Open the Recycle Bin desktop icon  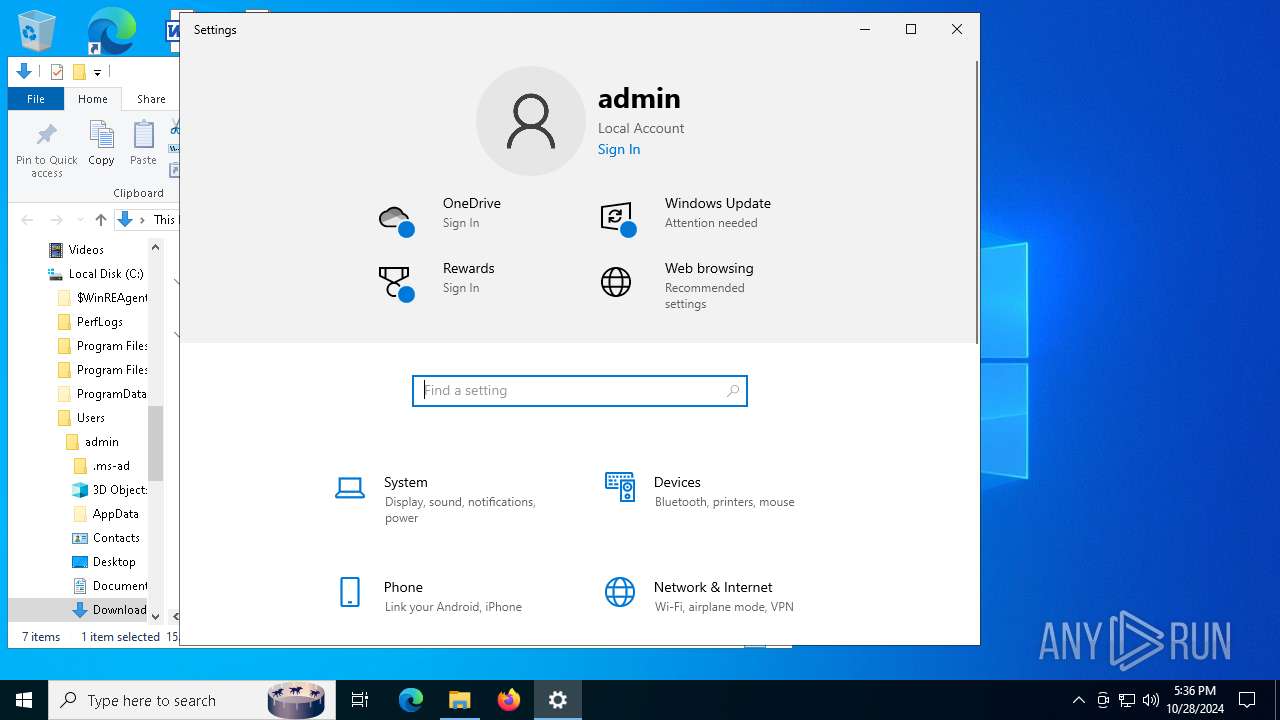pyautogui.click(x=37, y=30)
